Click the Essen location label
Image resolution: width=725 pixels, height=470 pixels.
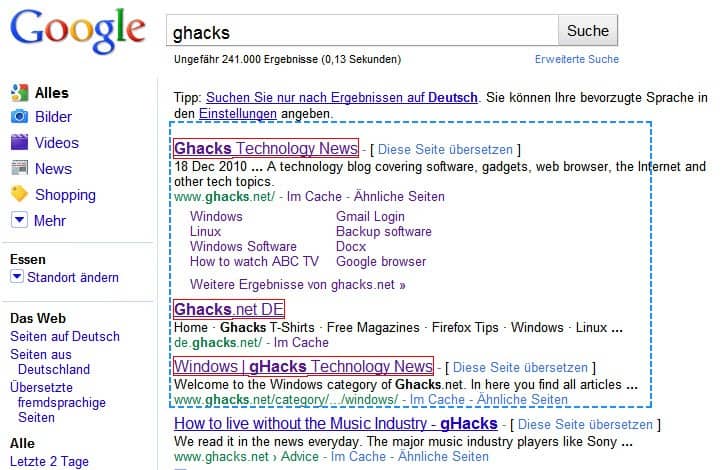28,260
